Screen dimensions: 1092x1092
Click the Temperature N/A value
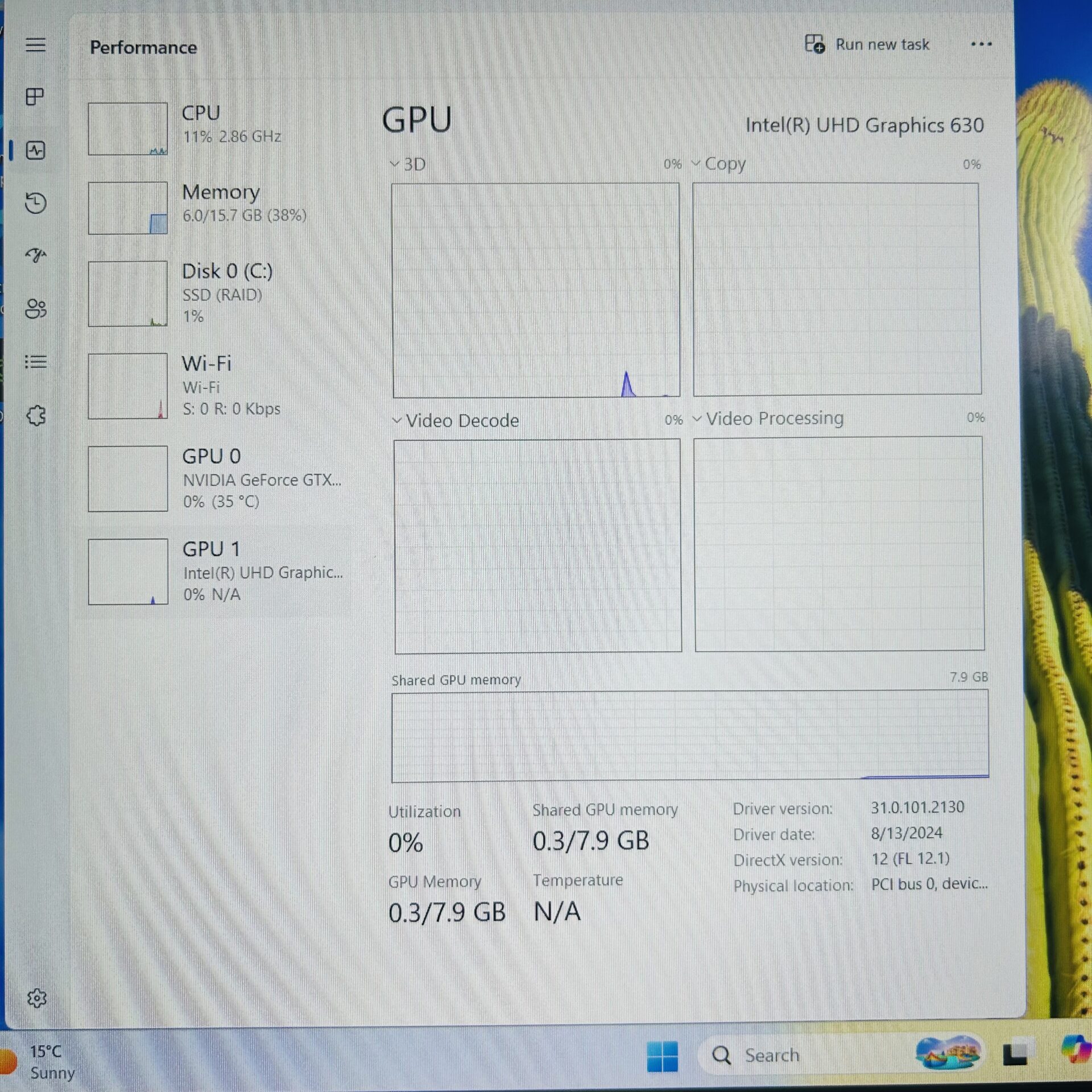pyautogui.click(x=557, y=912)
